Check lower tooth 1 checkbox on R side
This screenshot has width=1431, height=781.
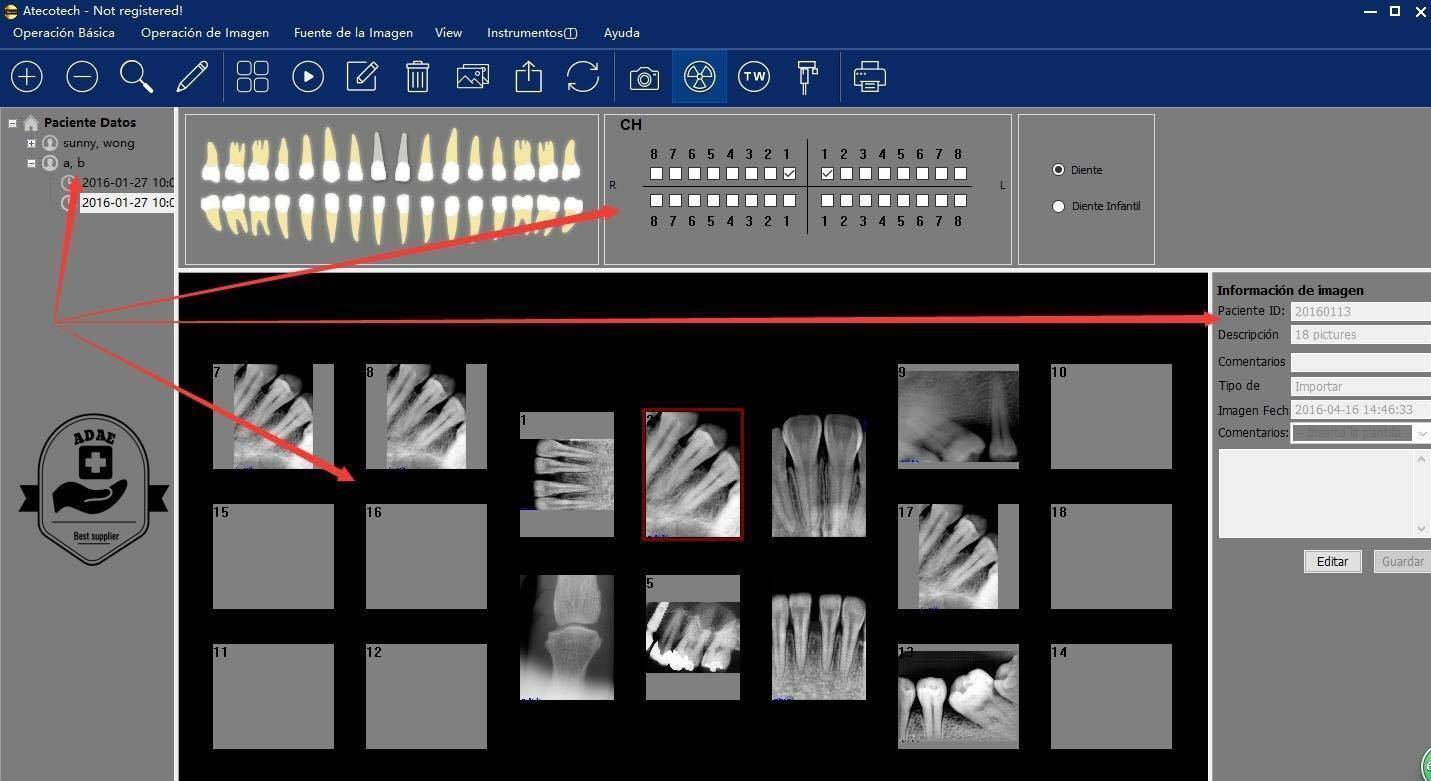coord(789,201)
